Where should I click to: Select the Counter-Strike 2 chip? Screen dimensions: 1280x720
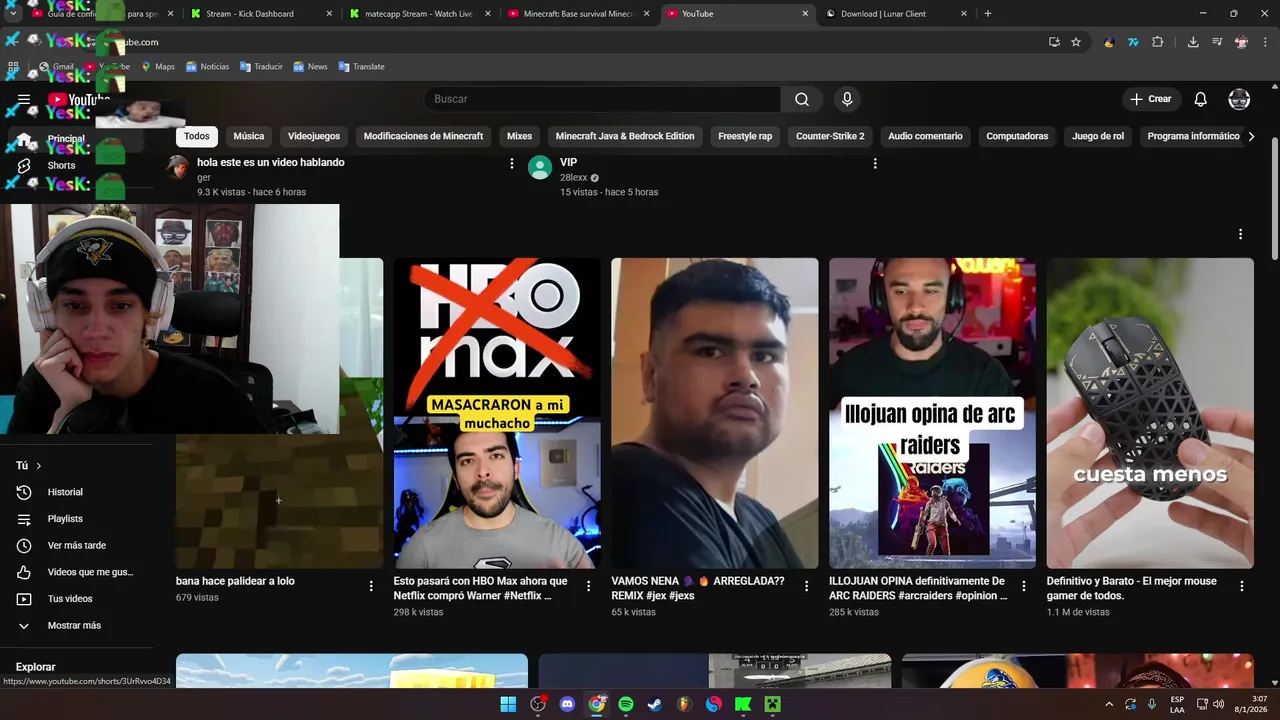click(830, 136)
